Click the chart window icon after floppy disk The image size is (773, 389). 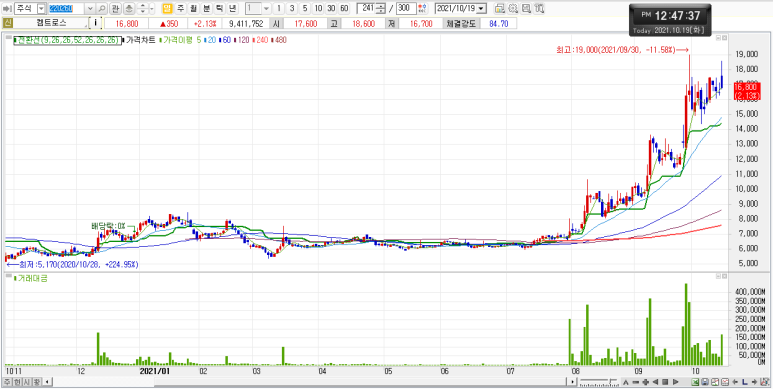[x=715, y=382]
